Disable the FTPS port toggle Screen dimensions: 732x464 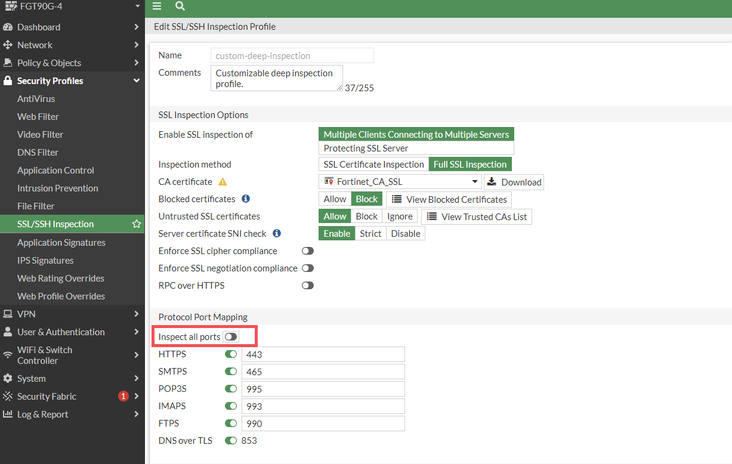tap(231, 423)
